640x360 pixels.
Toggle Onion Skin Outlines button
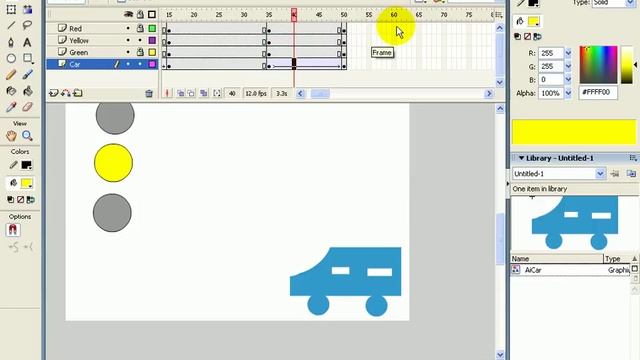191,93
